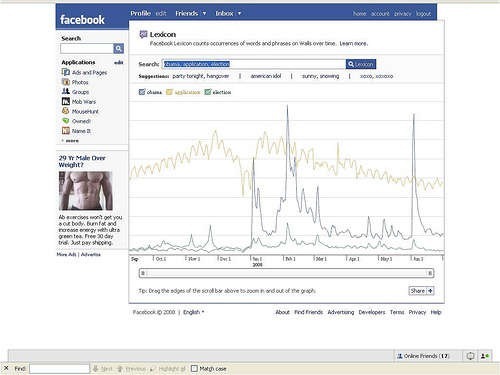Open the Advertising footer link
500x375 pixels.
pyautogui.click(x=341, y=312)
